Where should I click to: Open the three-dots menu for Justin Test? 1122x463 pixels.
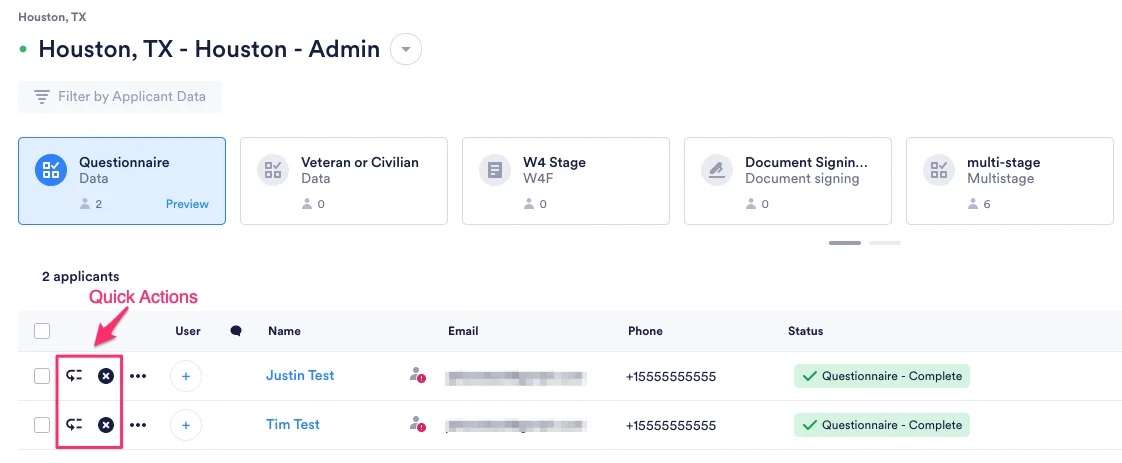138,376
